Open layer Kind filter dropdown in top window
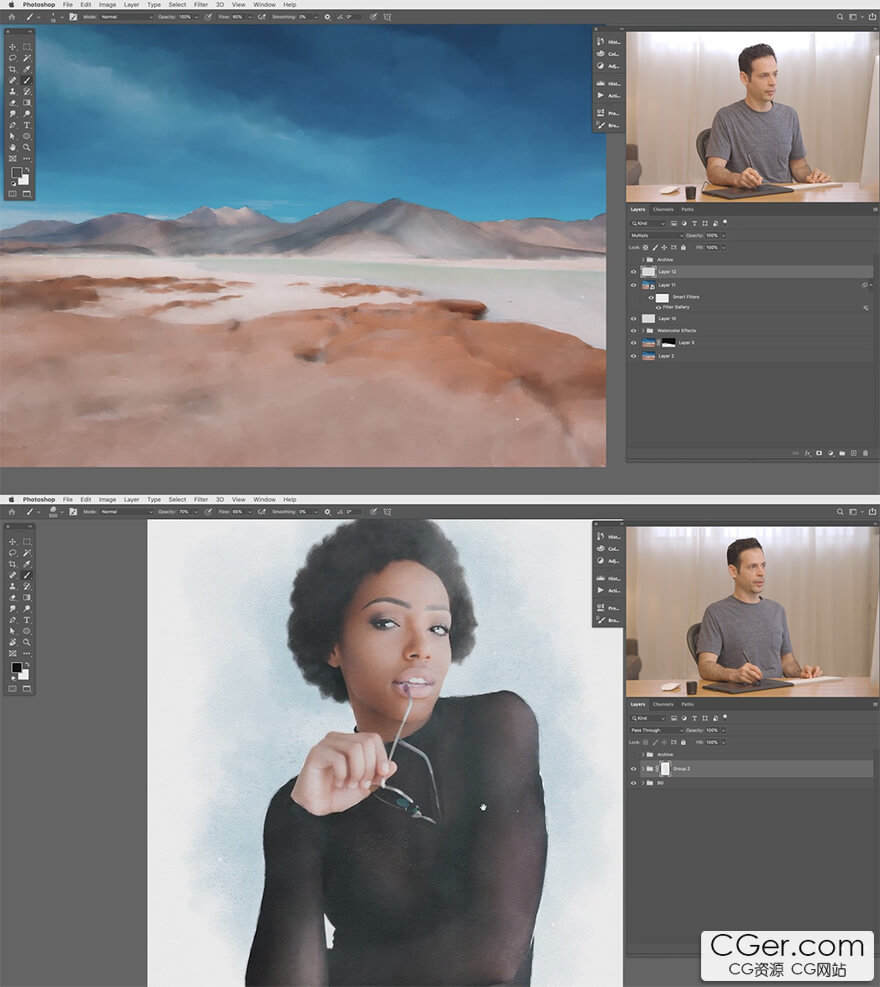The height and width of the screenshot is (987, 880). 648,223
